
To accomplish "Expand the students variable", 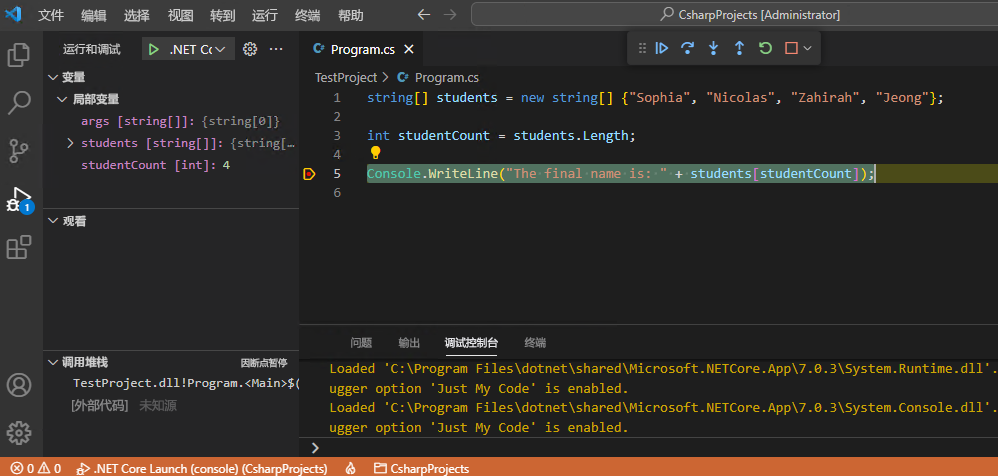I will tap(70, 143).
